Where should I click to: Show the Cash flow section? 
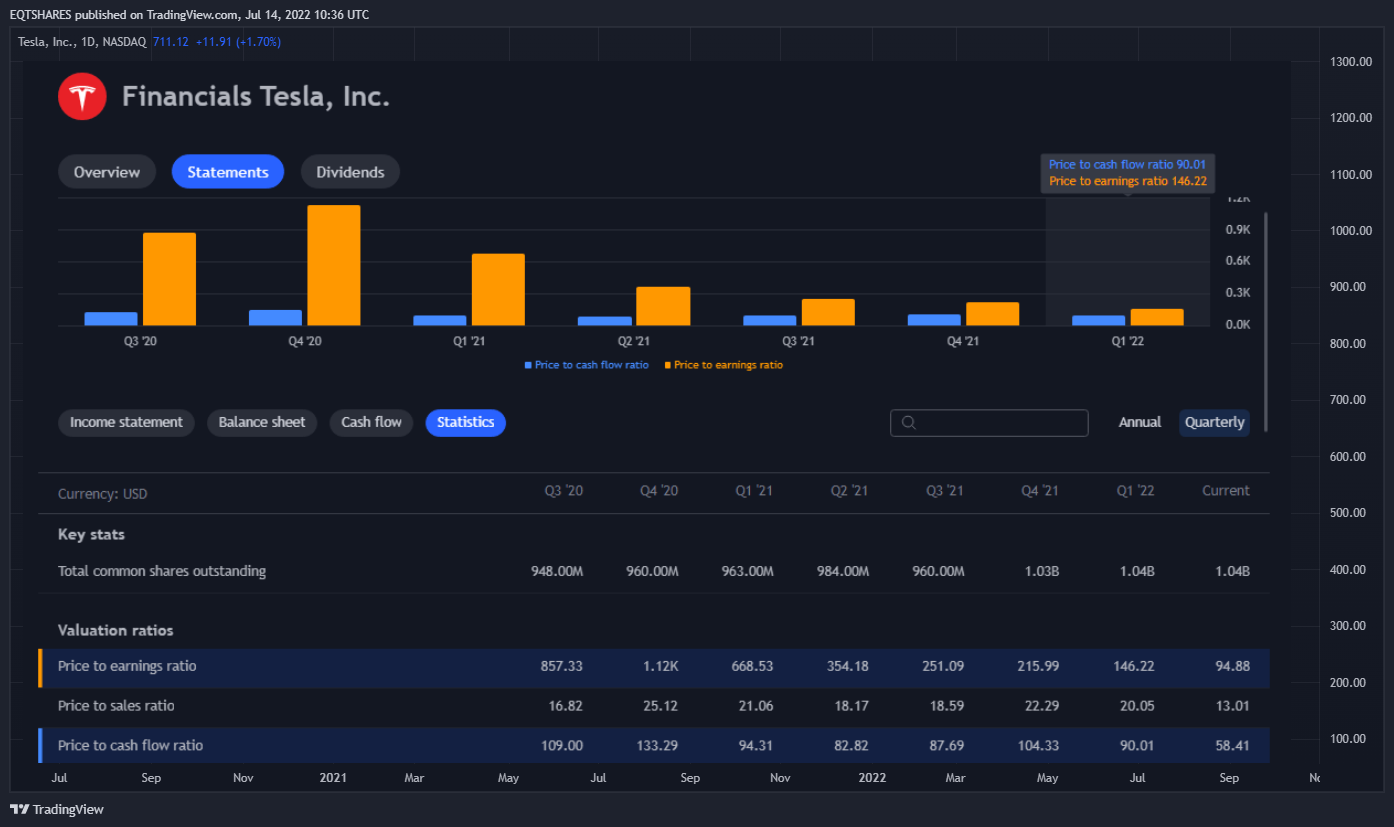(x=371, y=422)
